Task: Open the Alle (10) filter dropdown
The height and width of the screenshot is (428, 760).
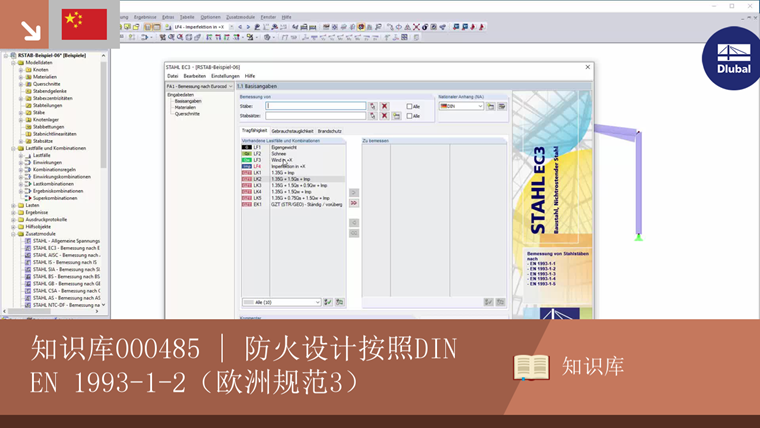Action: tap(317, 302)
